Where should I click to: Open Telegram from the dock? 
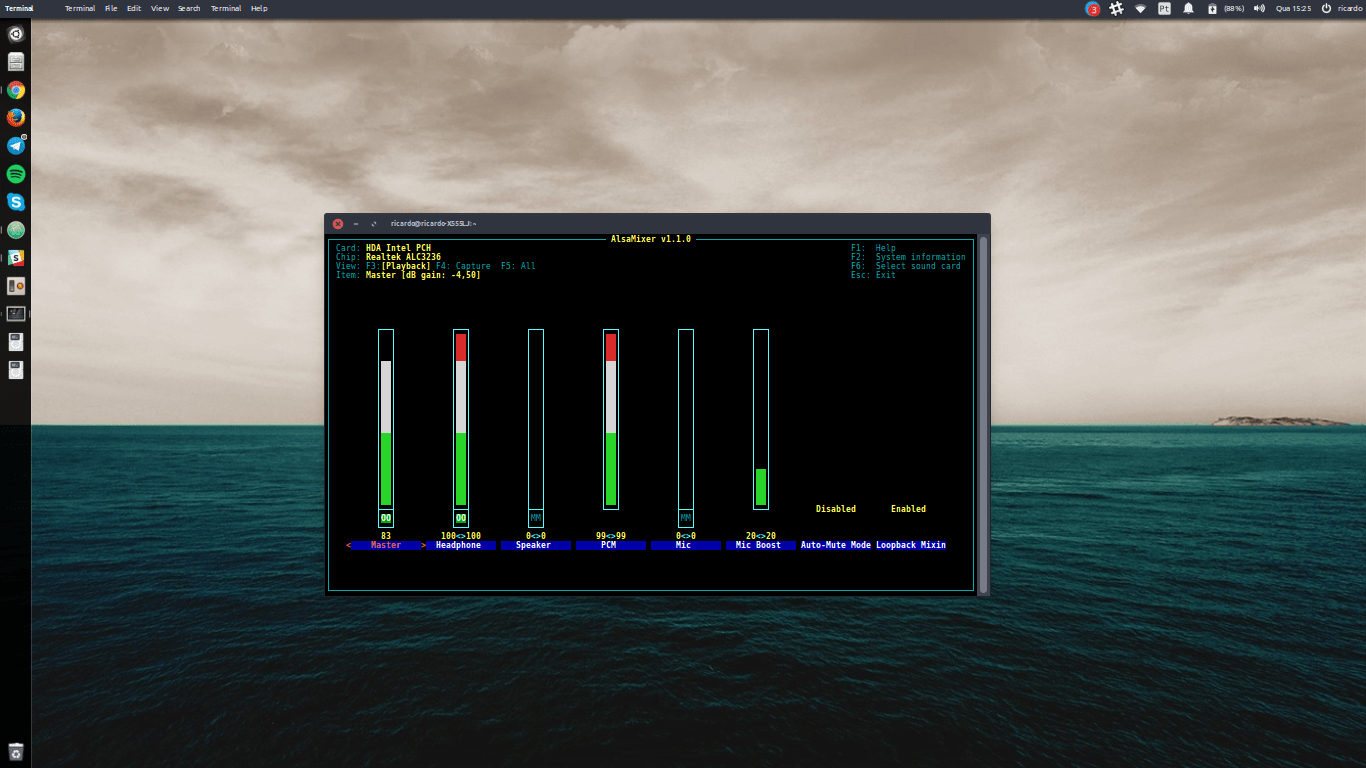16,146
